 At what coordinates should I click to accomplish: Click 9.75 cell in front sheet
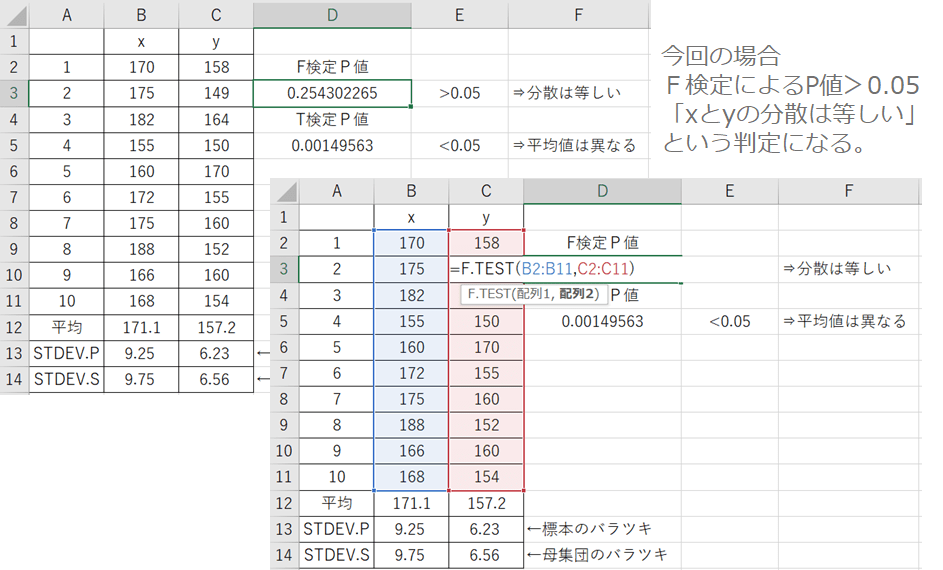point(411,555)
